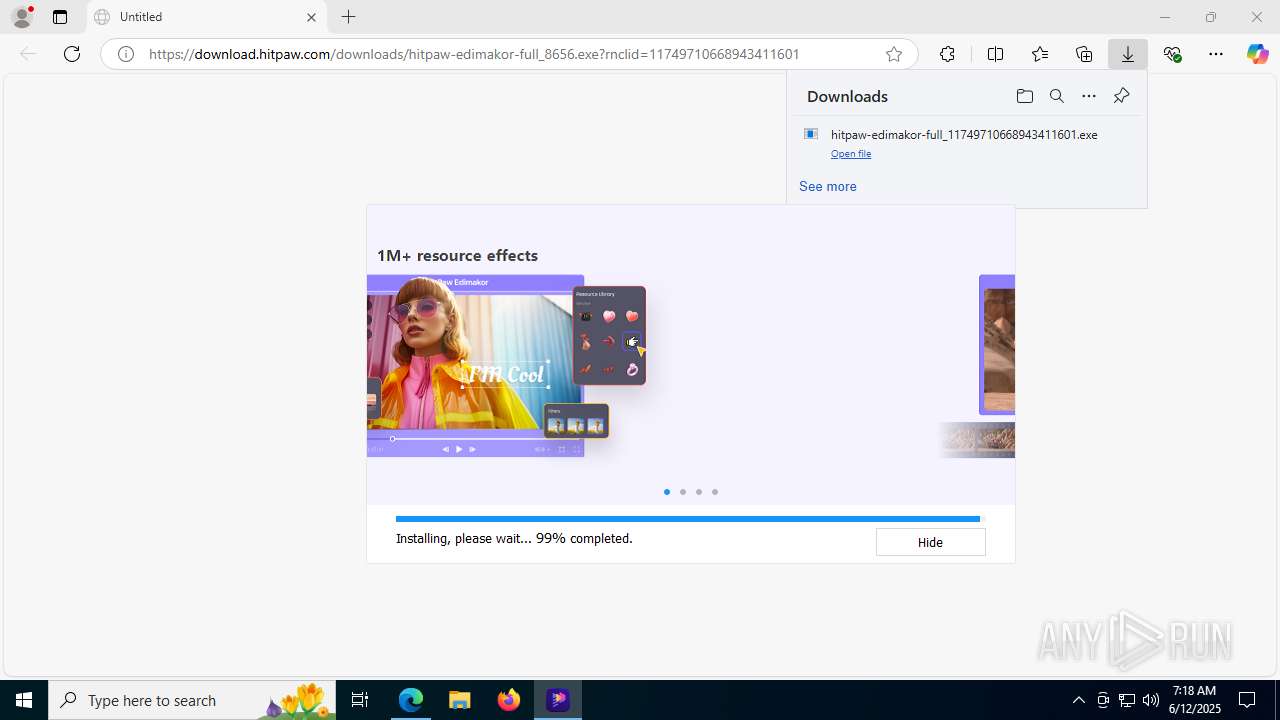The width and height of the screenshot is (1280, 720).
Task: Select the second carousel dot
Action: coord(683,492)
